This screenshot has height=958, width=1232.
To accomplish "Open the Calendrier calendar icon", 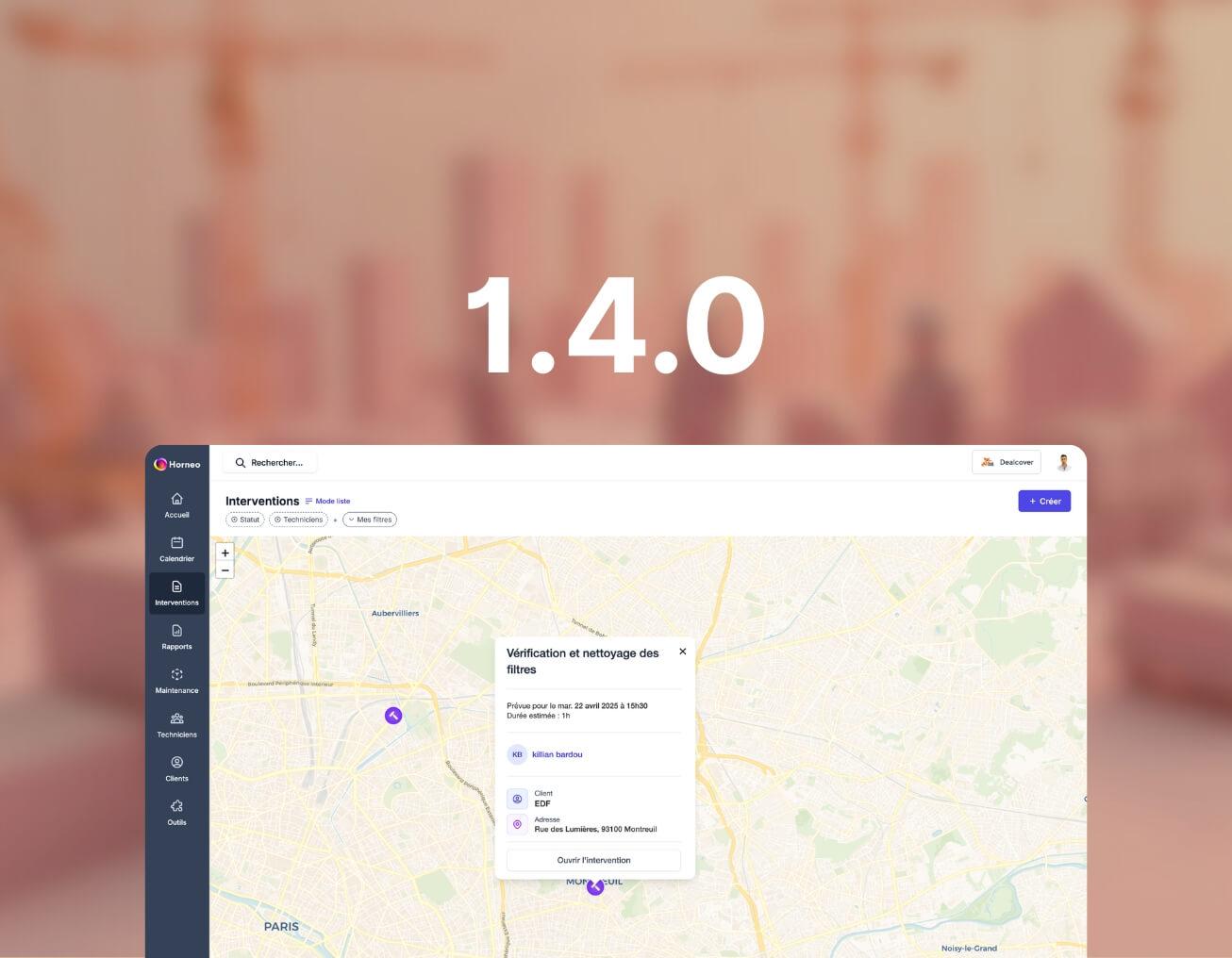I will click(x=176, y=543).
